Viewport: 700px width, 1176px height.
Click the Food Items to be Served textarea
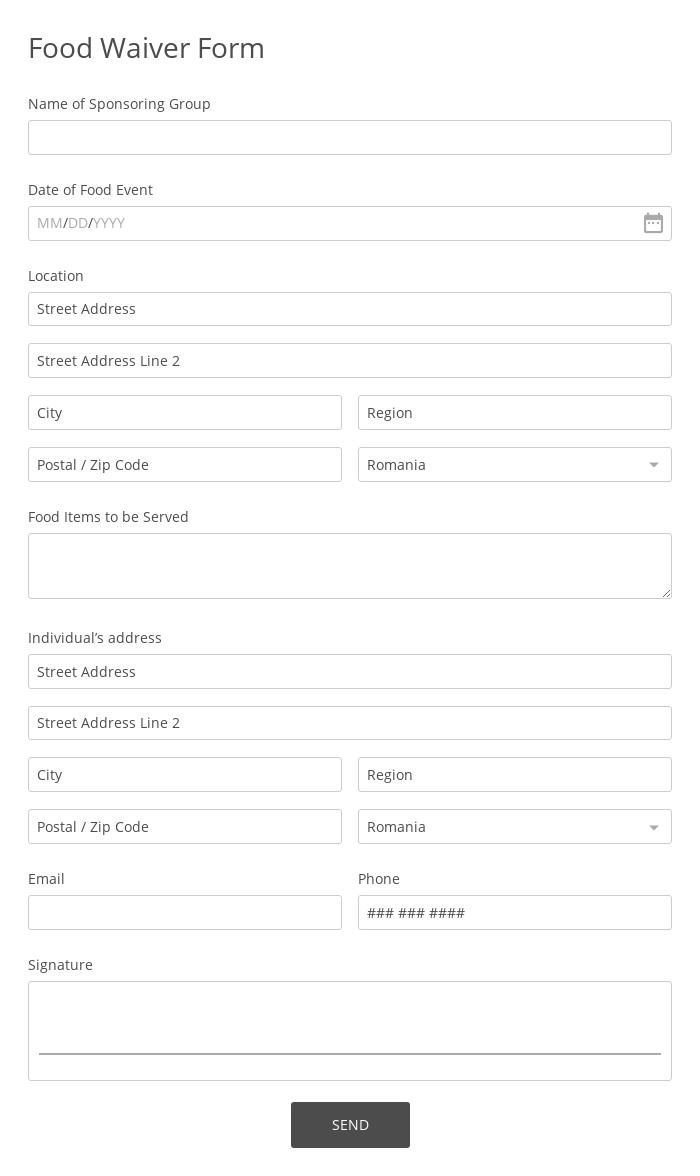(350, 565)
